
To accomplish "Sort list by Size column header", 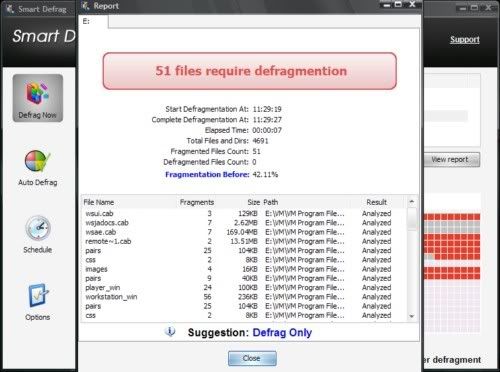I will [253, 202].
